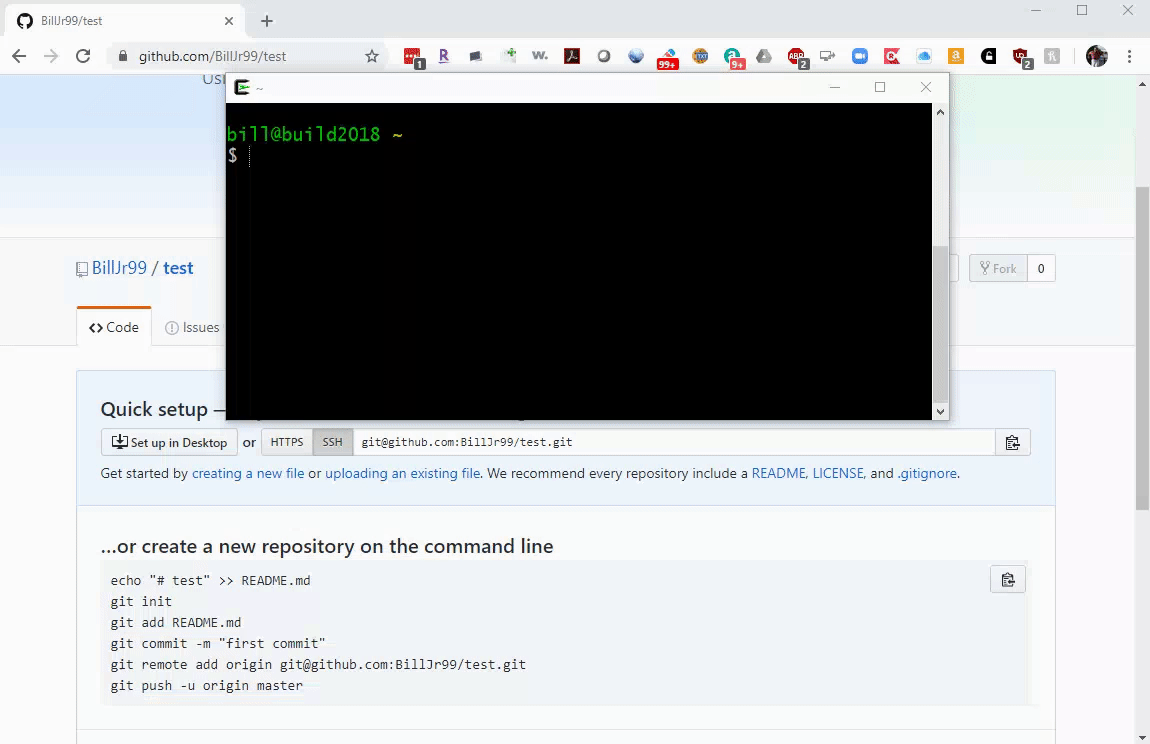Open the blue globe extension icon
The height and width of the screenshot is (744, 1150).
(636, 56)
